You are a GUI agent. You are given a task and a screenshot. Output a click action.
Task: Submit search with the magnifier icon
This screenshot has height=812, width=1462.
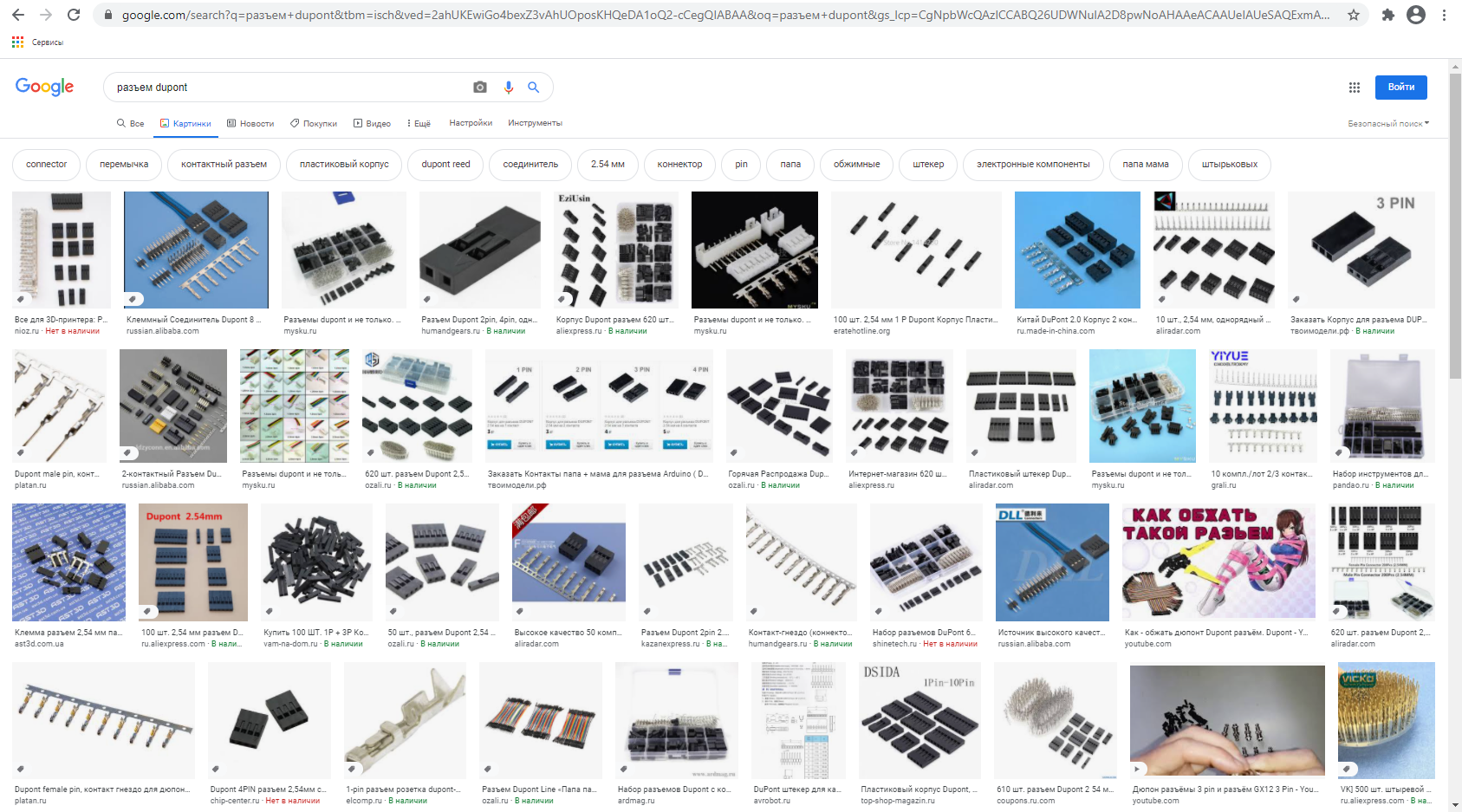tap(534, 87)
